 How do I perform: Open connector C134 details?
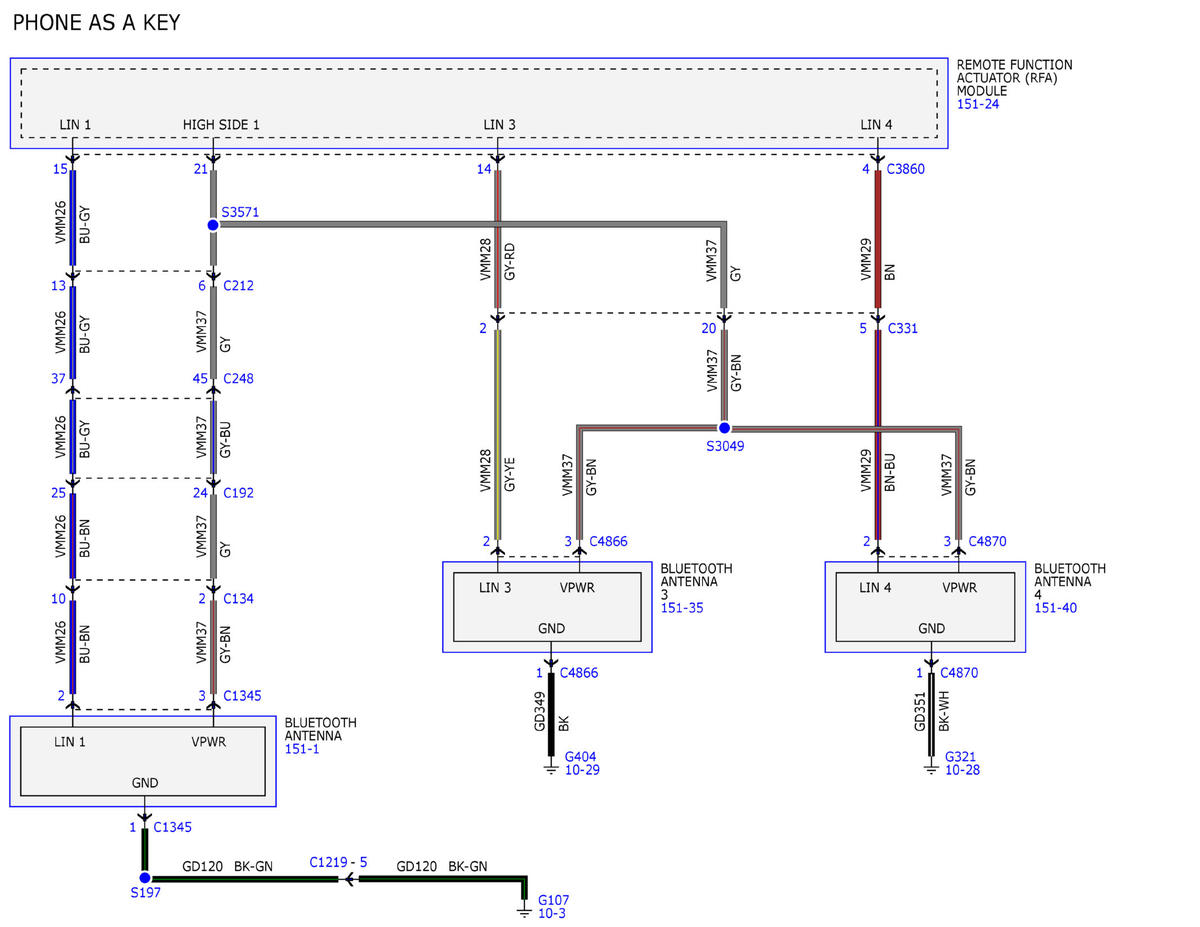(238, 599)
